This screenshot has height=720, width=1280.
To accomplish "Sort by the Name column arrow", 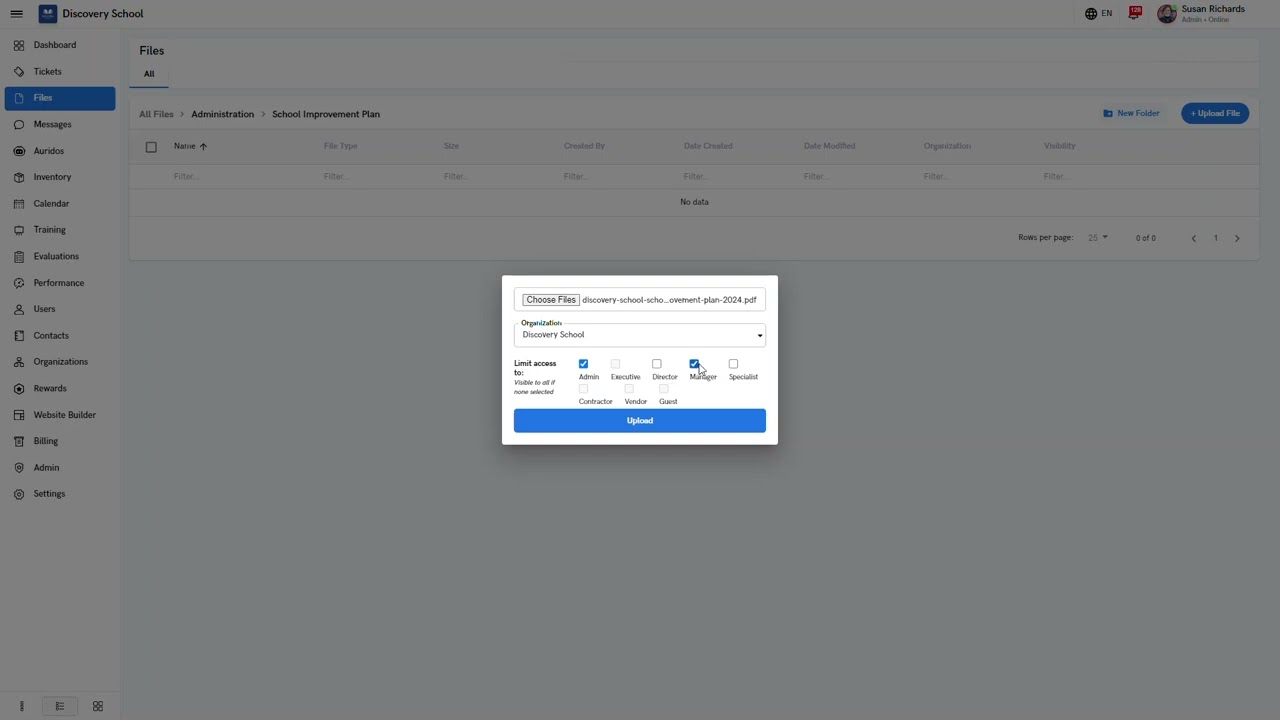I will [203, 147].
